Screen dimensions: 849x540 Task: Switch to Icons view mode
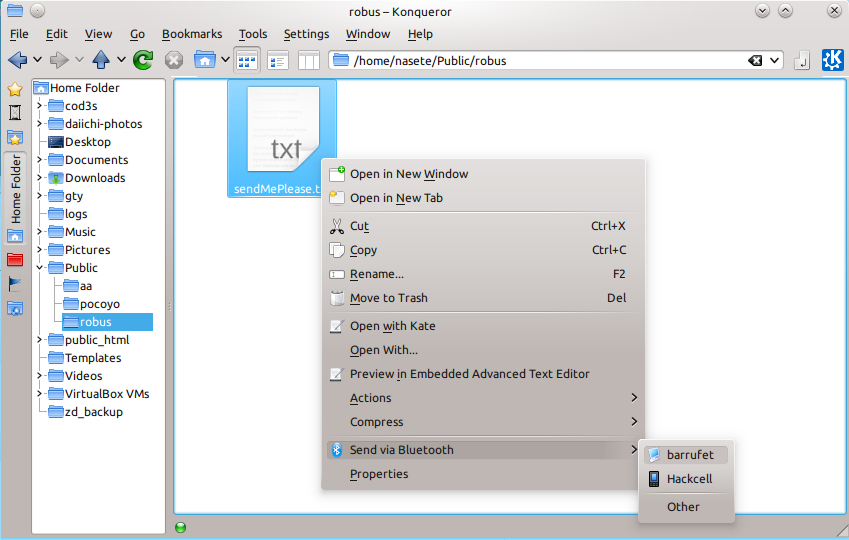247,60
